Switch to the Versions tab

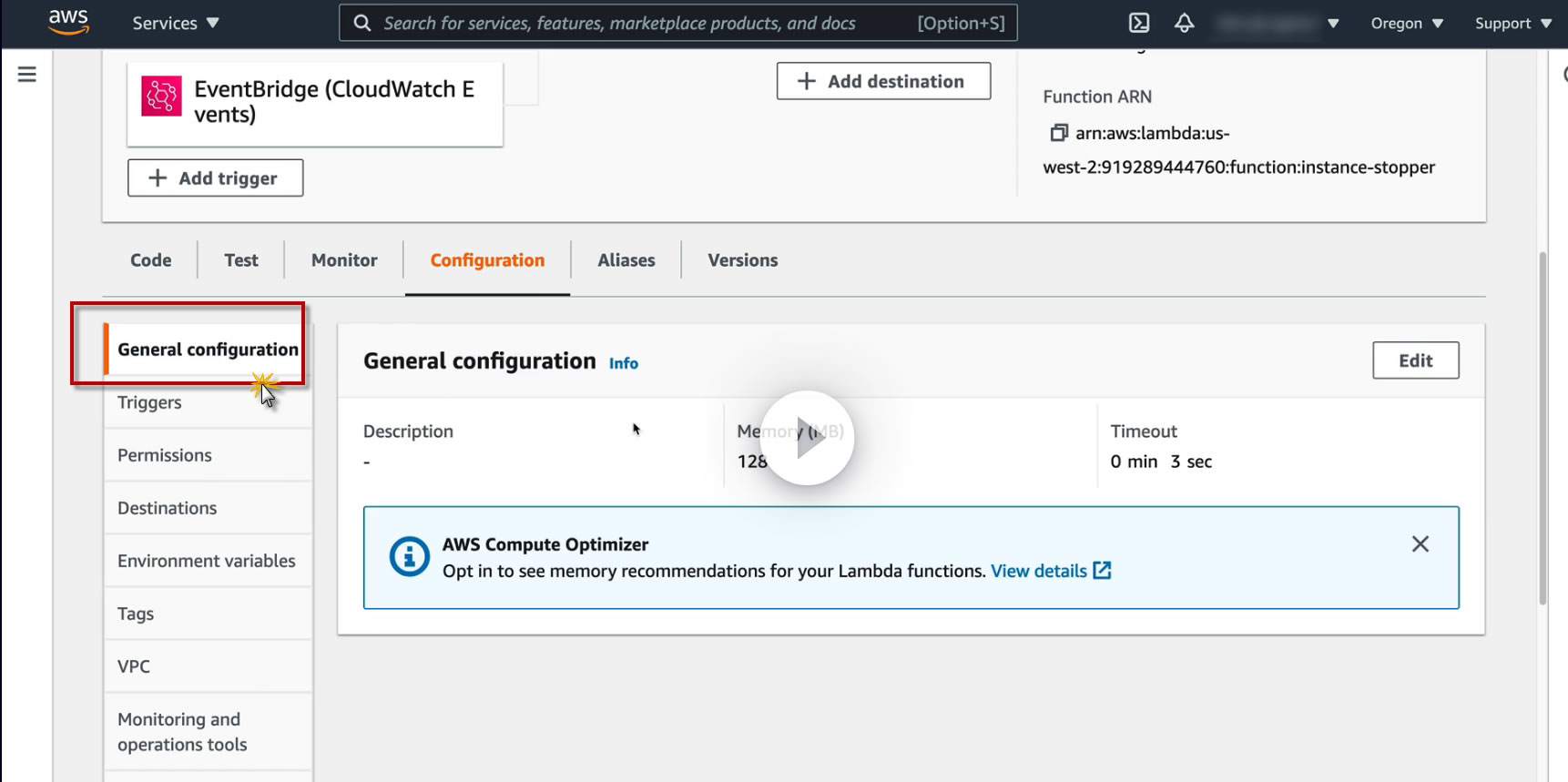742,260
